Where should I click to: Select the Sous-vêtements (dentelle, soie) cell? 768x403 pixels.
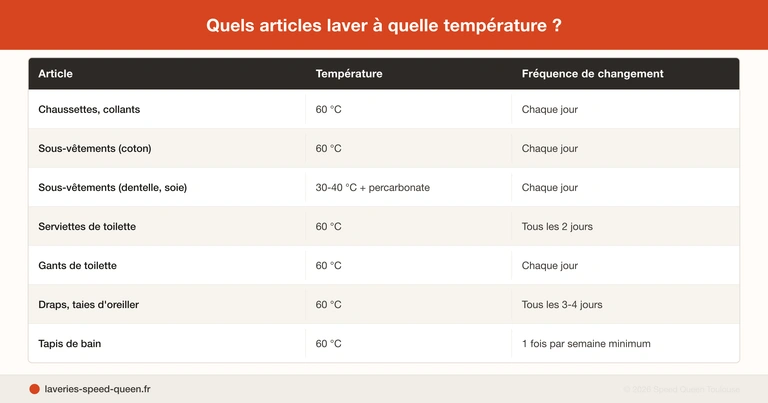(x=113, y=188)
